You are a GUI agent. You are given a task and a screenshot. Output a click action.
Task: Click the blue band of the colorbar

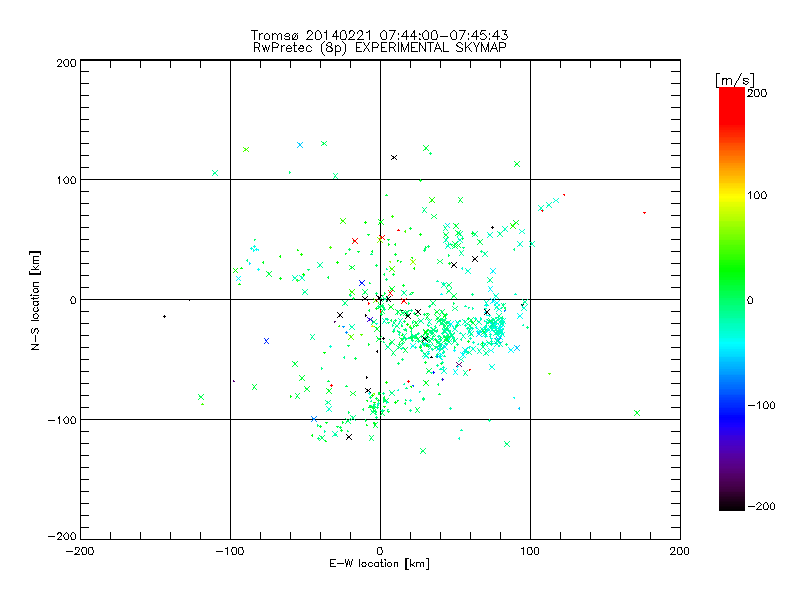tap(732, 413)
